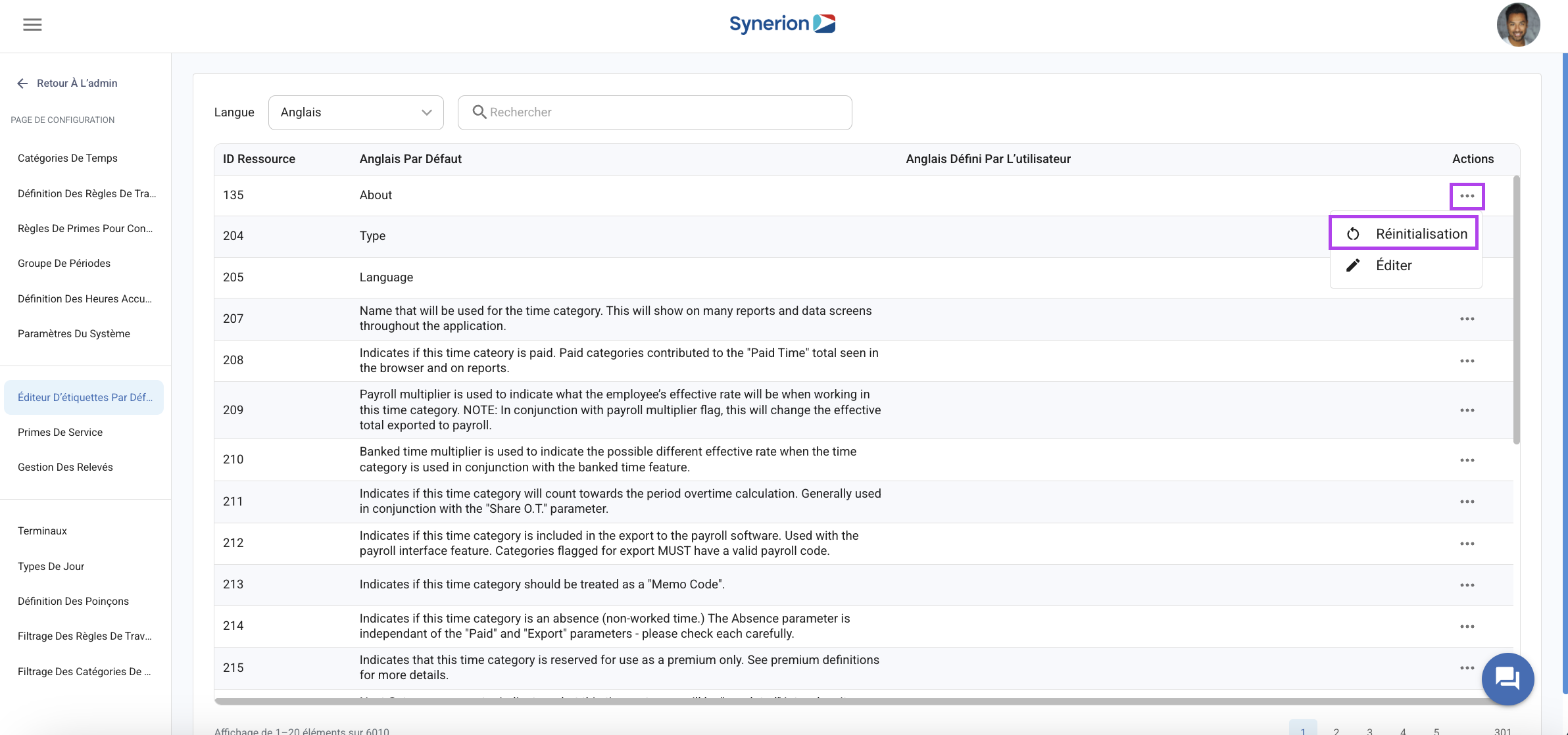Select Éditer from the actions menu
Viewport: 1568px width, 735px height.
(1406, 266)
